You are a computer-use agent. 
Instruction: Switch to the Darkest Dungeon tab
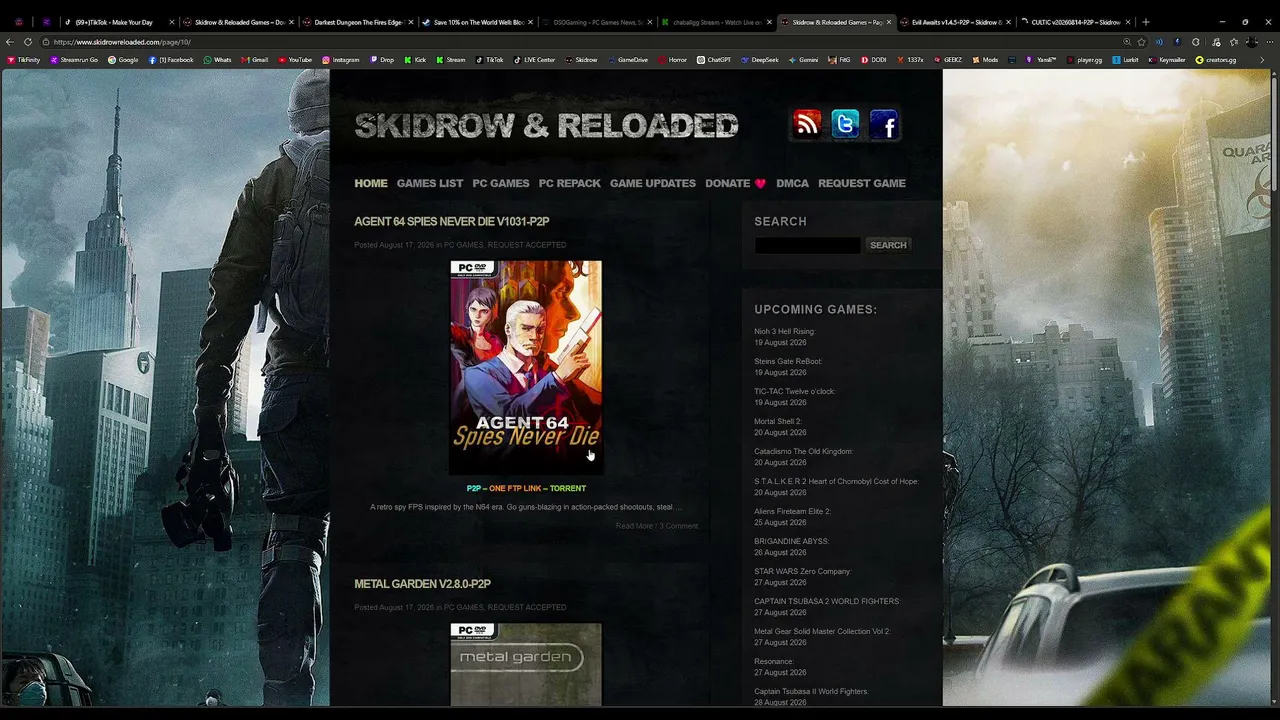coord(358,22)
